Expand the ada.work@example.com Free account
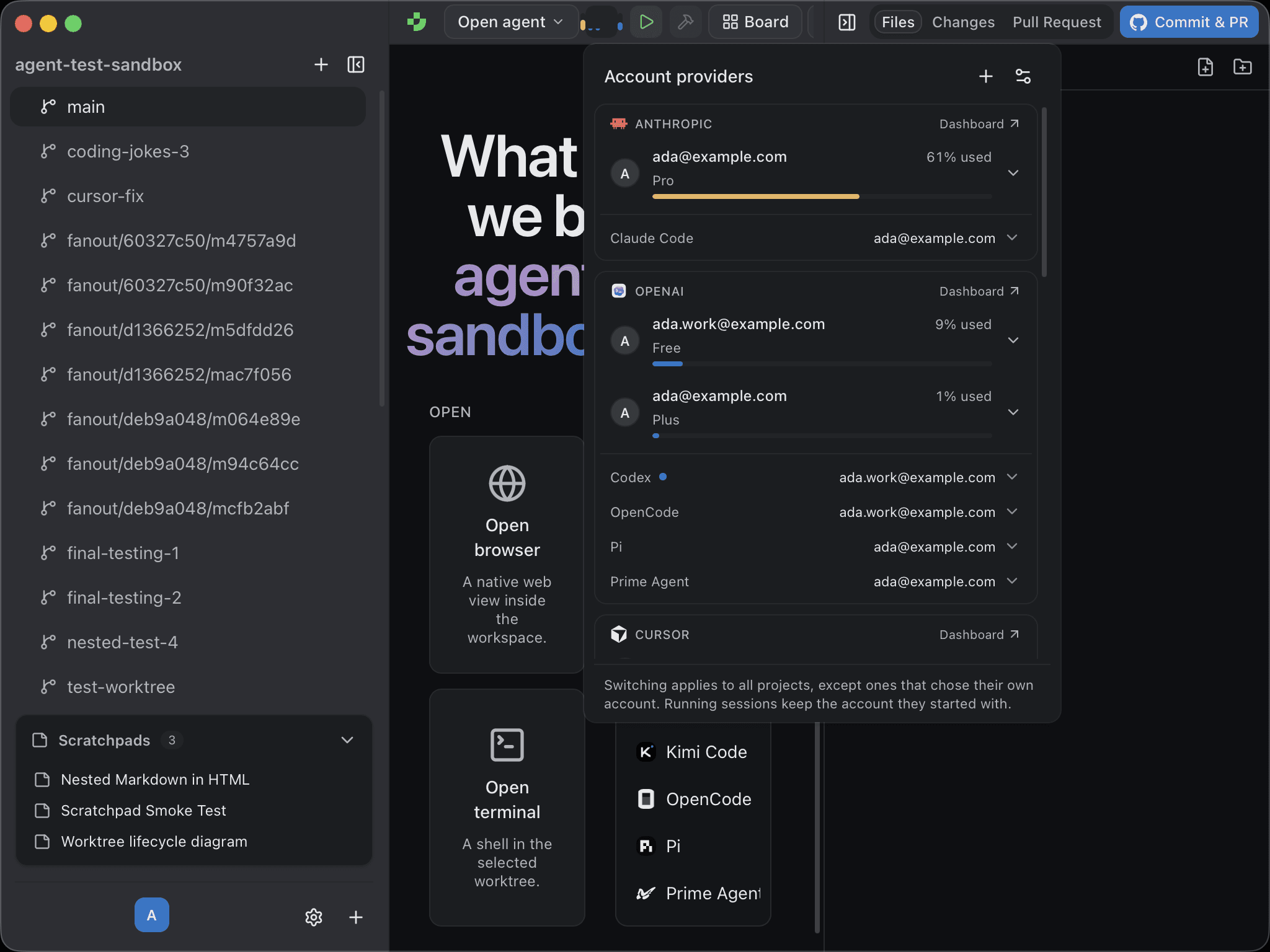Screen dimensions: 1270x952 1013,340
